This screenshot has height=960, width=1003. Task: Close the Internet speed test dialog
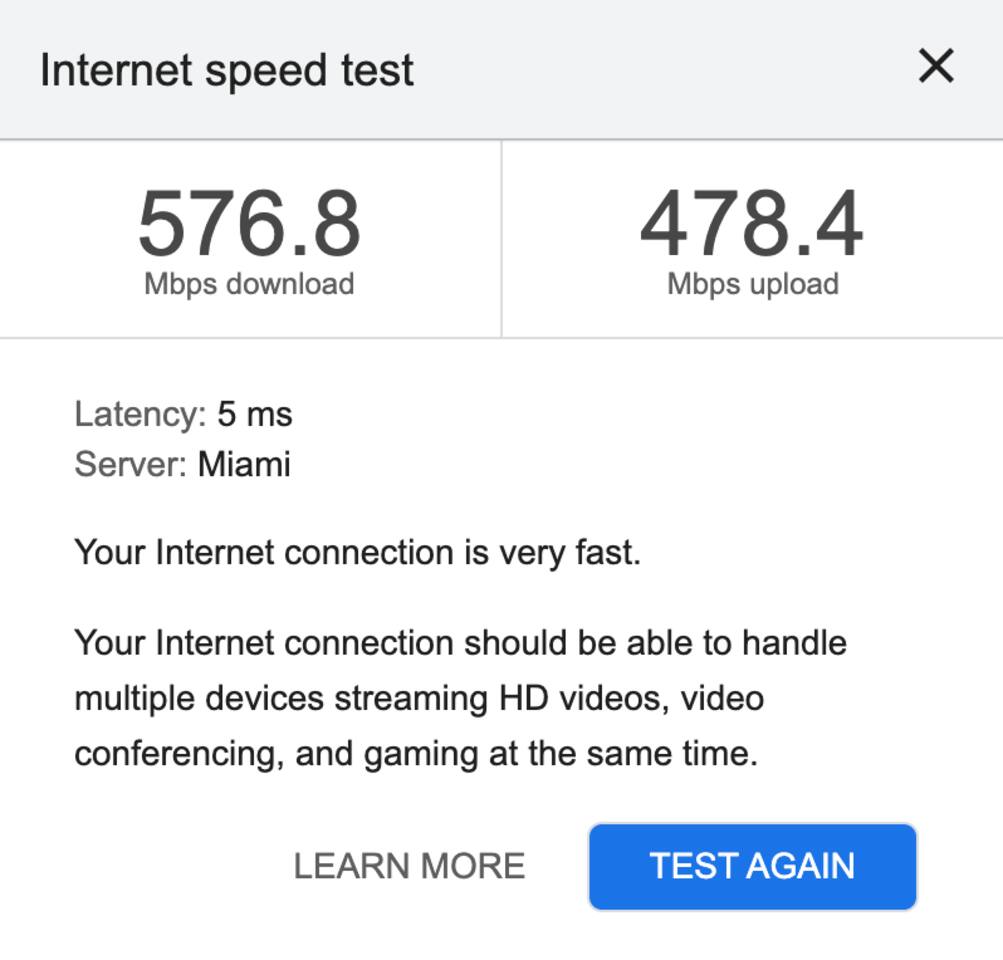coord(936,67)
